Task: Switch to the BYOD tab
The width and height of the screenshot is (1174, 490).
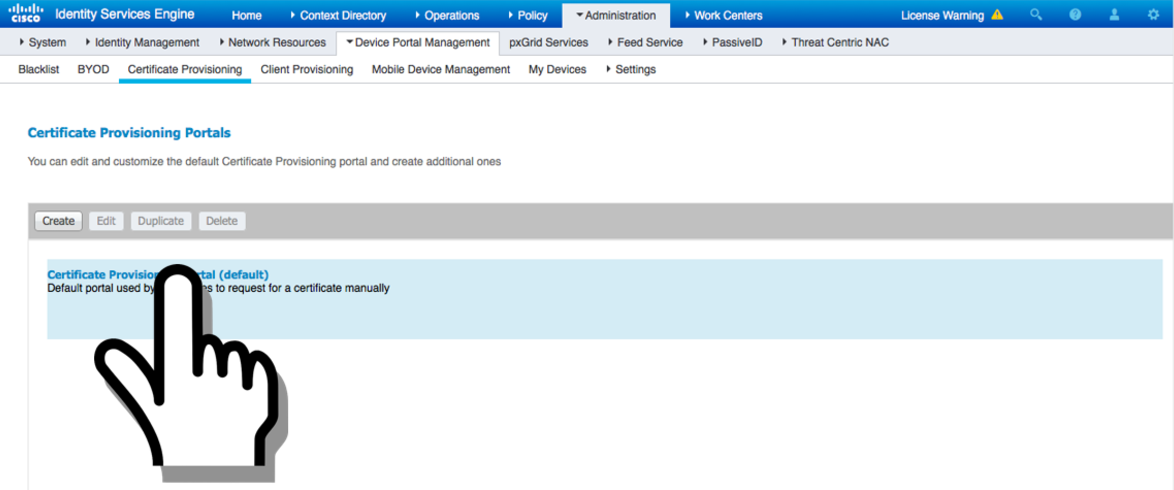Action: tap(94, 69)
